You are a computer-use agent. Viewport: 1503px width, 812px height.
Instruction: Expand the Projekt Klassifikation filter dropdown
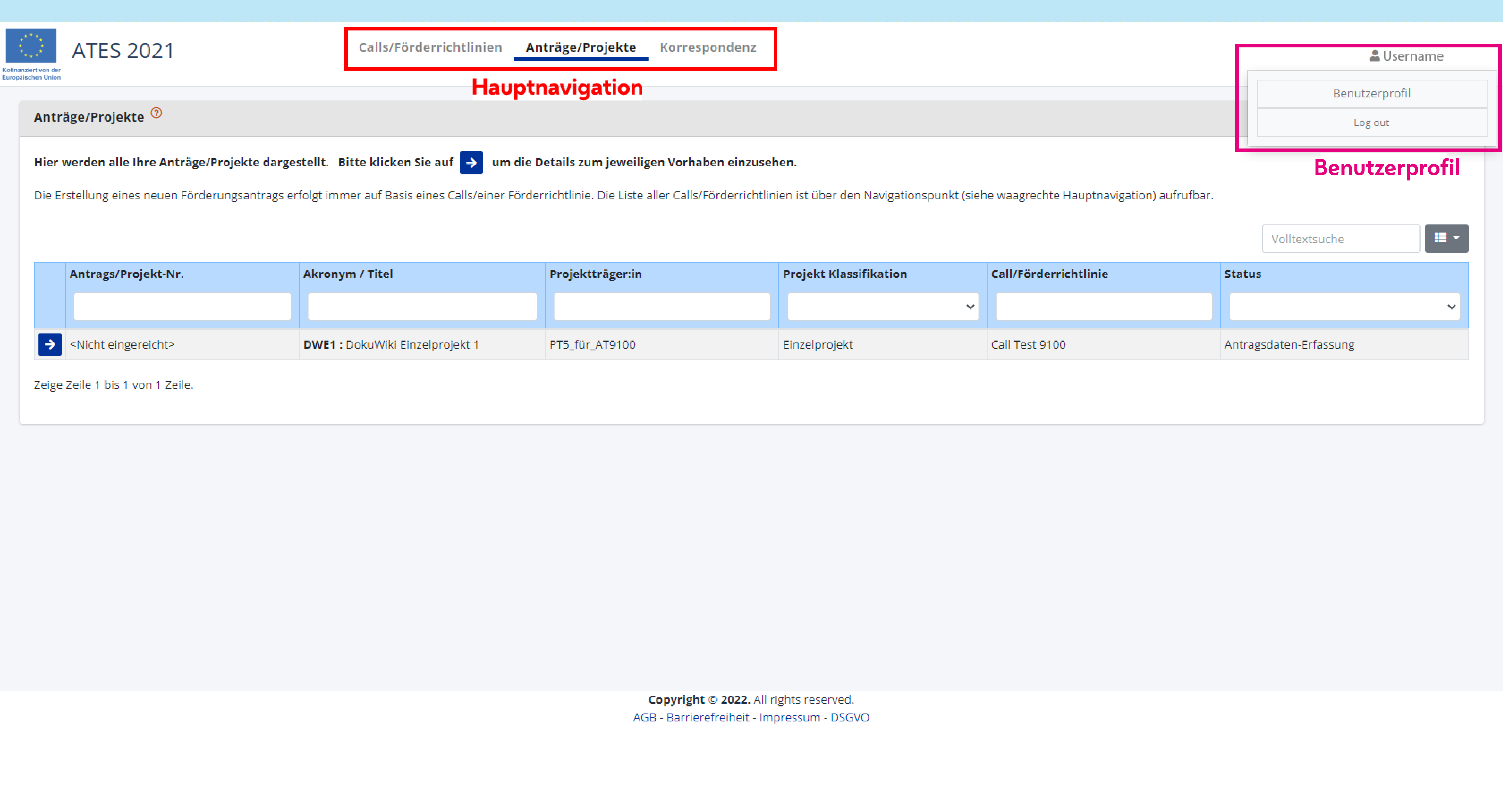[883, 307]
